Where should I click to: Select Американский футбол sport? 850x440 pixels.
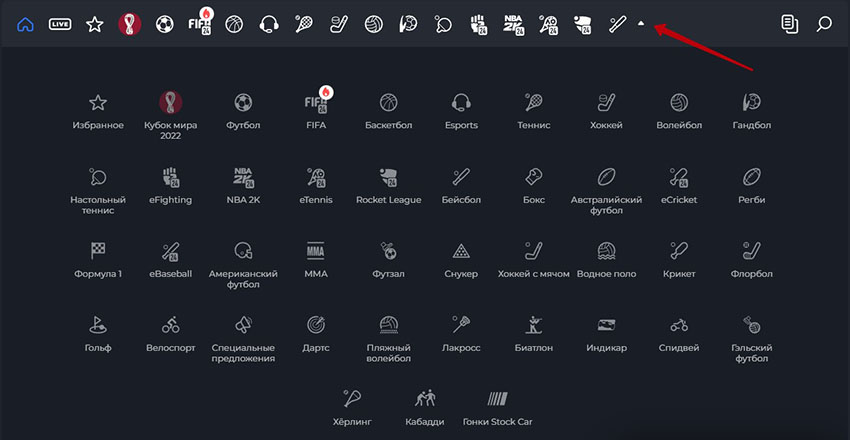pos(243,265)
